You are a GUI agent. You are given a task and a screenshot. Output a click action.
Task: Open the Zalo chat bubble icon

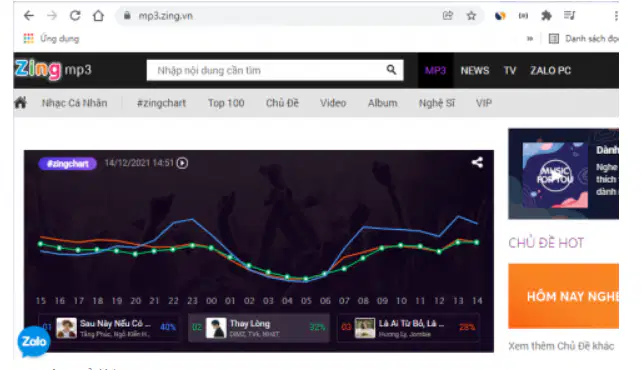tap(34, 341)
